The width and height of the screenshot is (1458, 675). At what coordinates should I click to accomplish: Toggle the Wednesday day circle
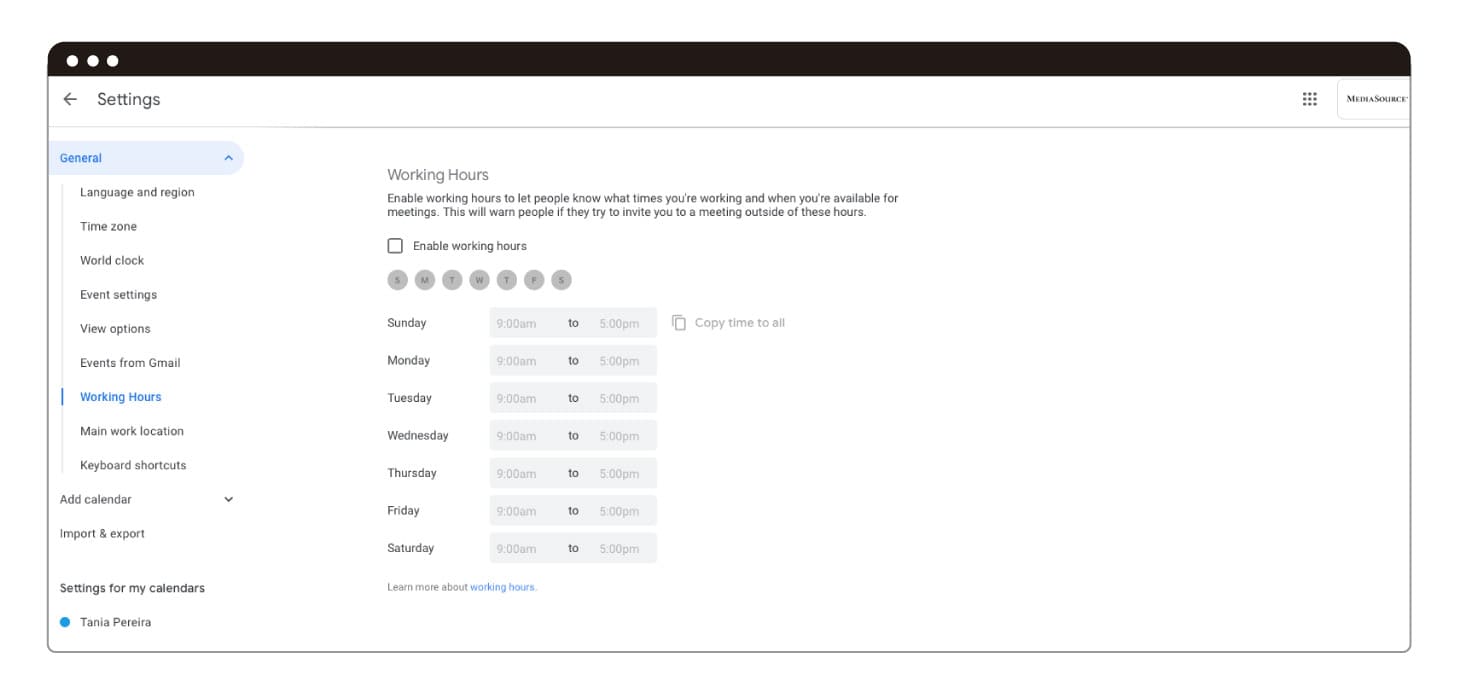[x=480, y=280]
